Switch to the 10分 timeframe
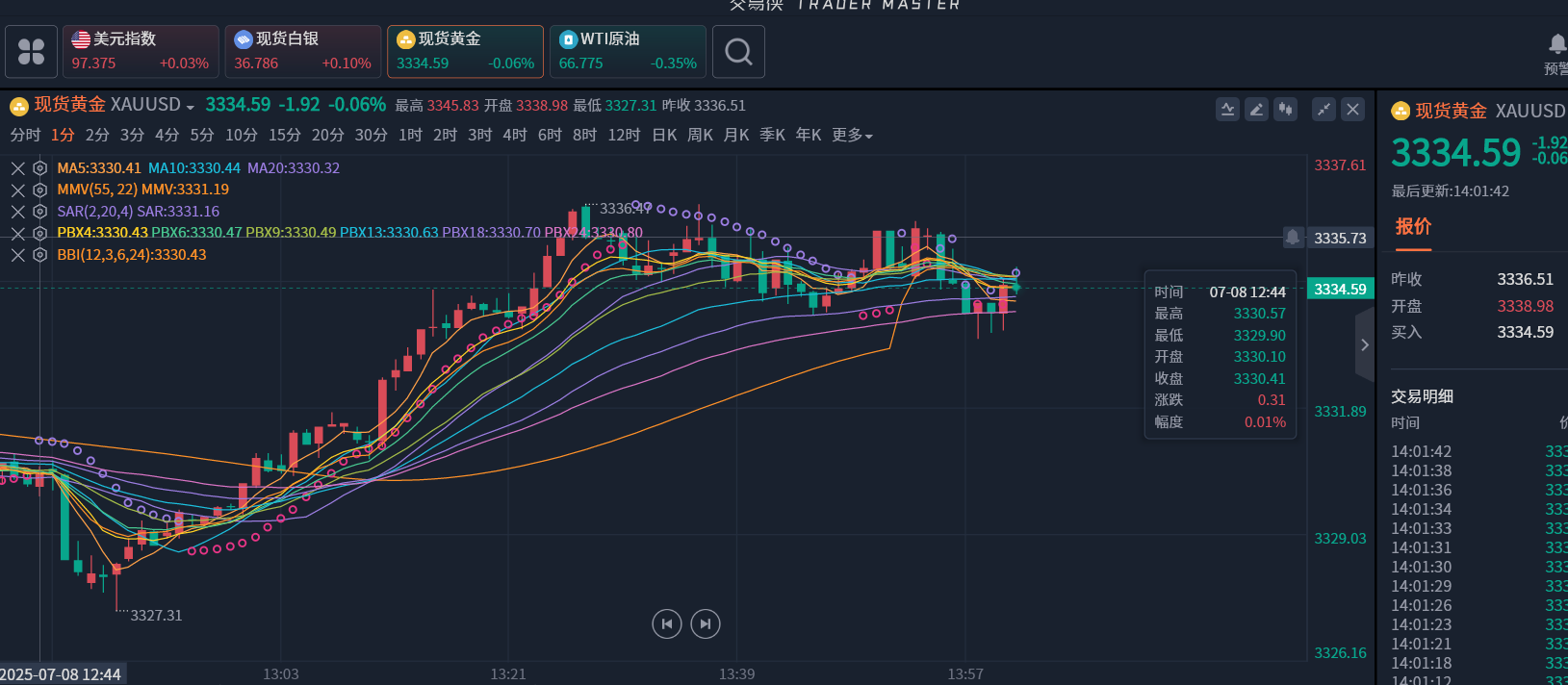Image resolution: width=1568 pixels, height=685 pixels. point(242,135)
